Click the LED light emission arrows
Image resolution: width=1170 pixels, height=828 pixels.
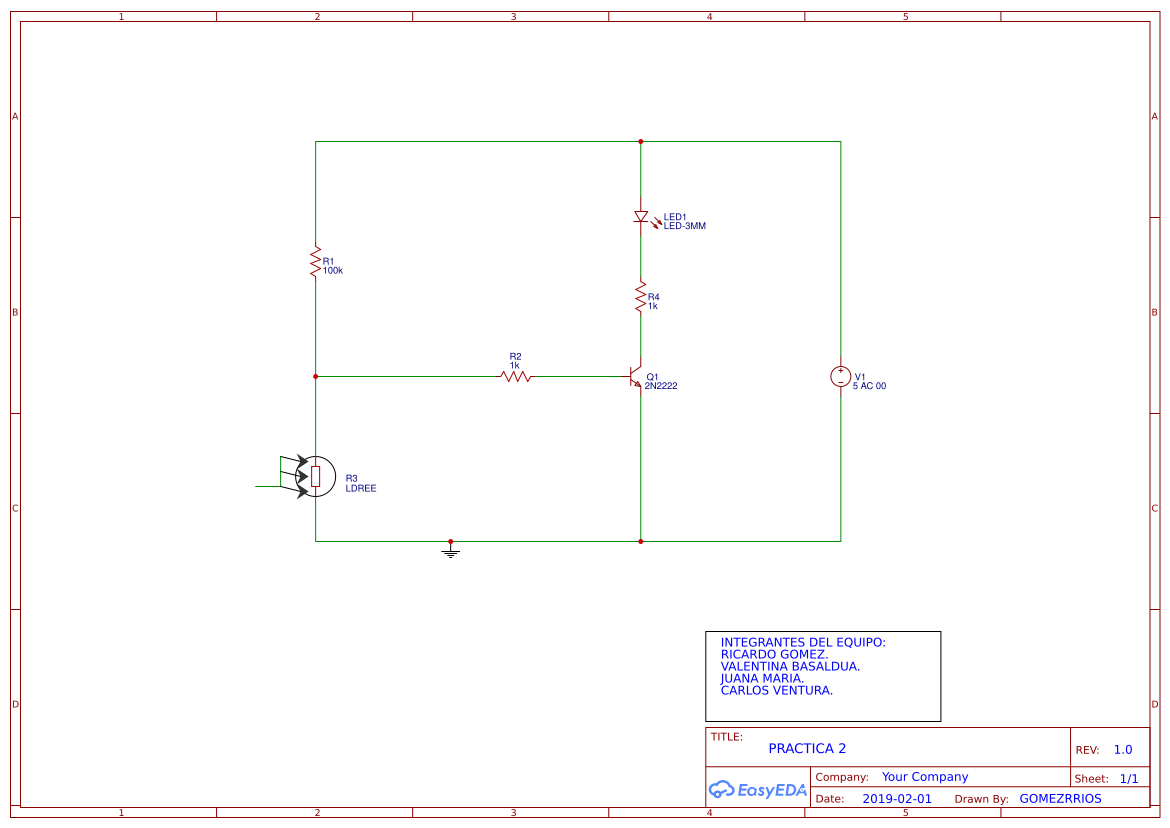(655, 222)
